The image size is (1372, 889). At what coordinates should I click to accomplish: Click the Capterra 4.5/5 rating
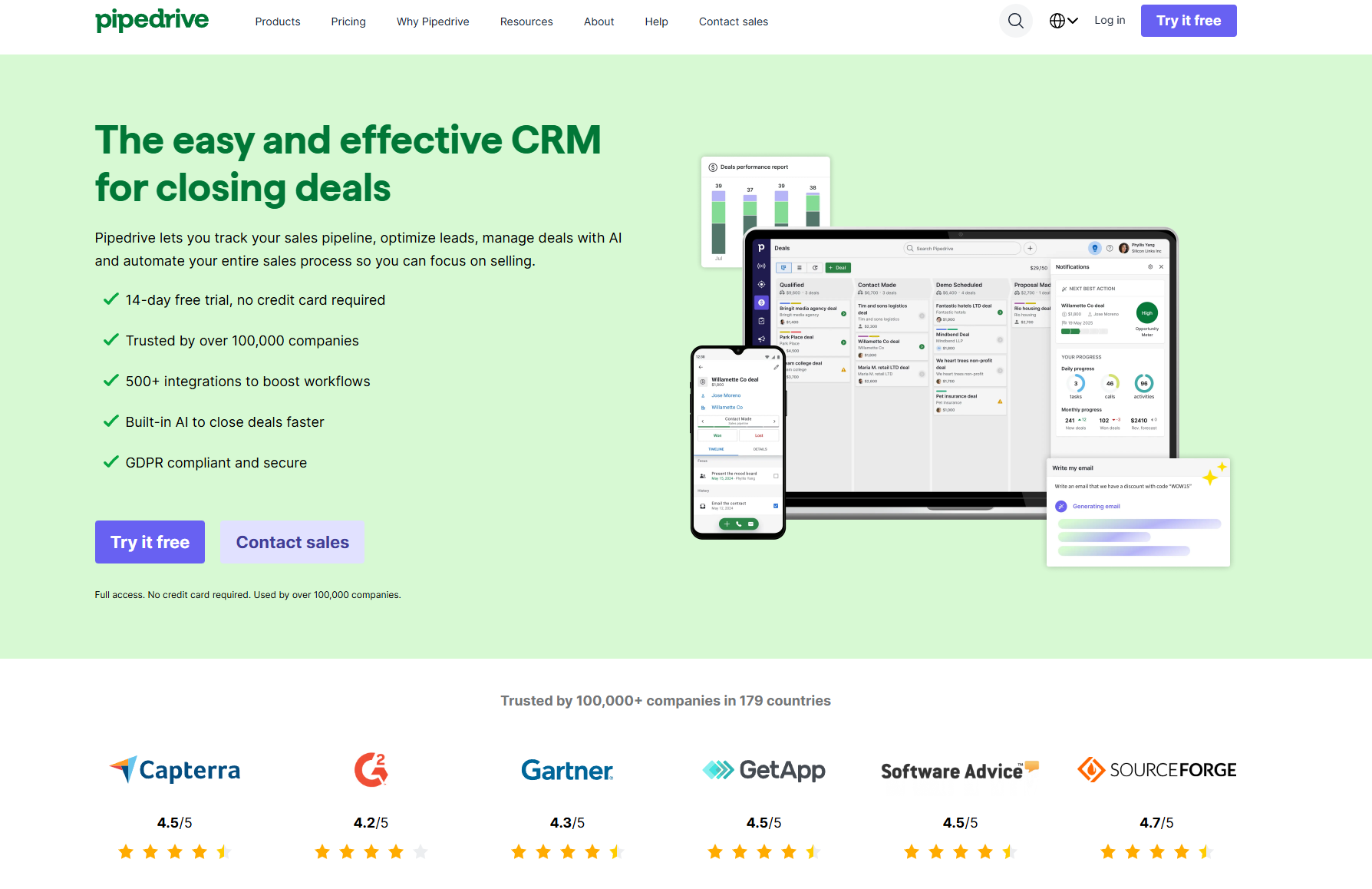click(175, 823)
